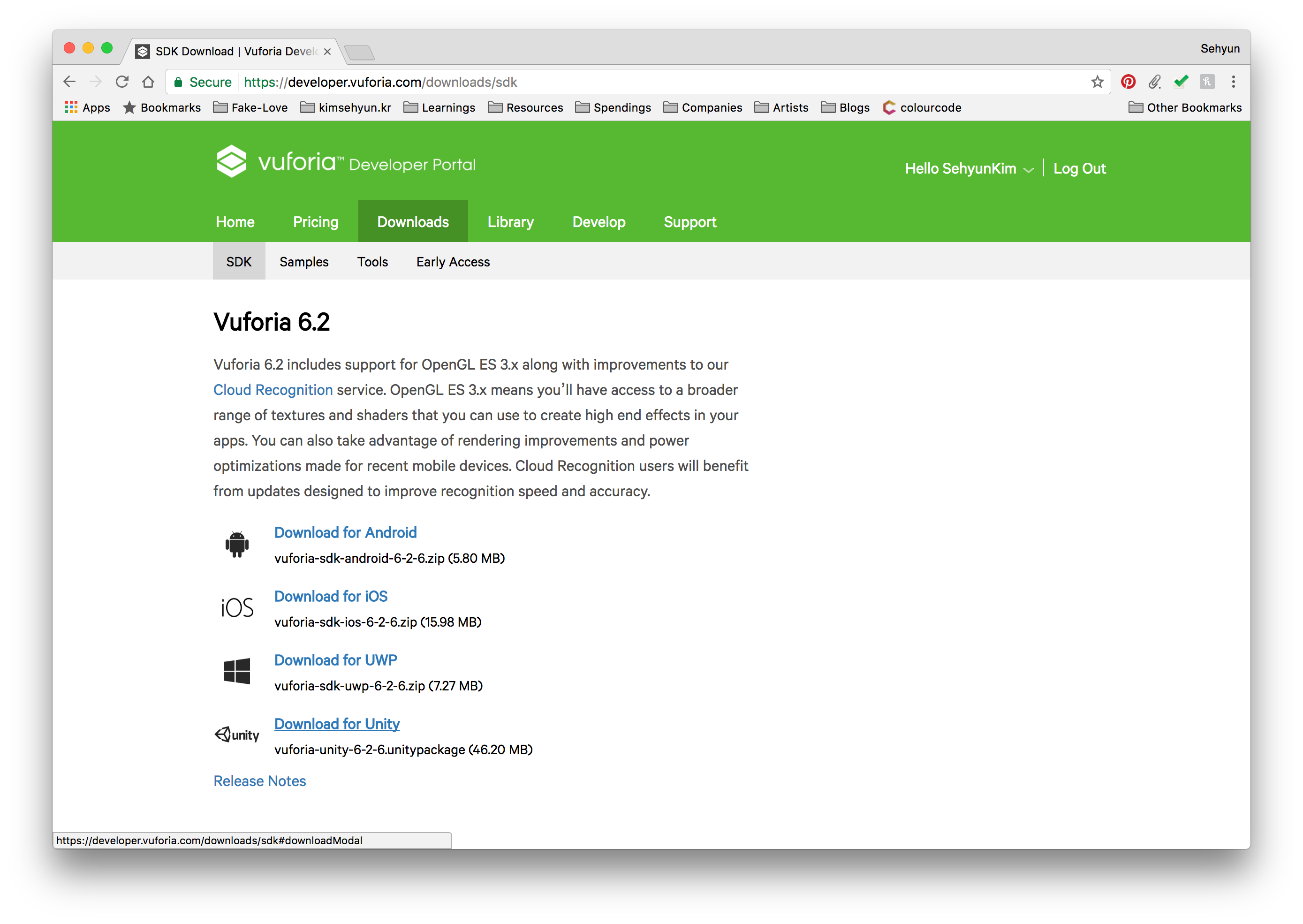Click the browser back arrow
Viewport: 1303px width, 924px height.
[x=69, y=82]
